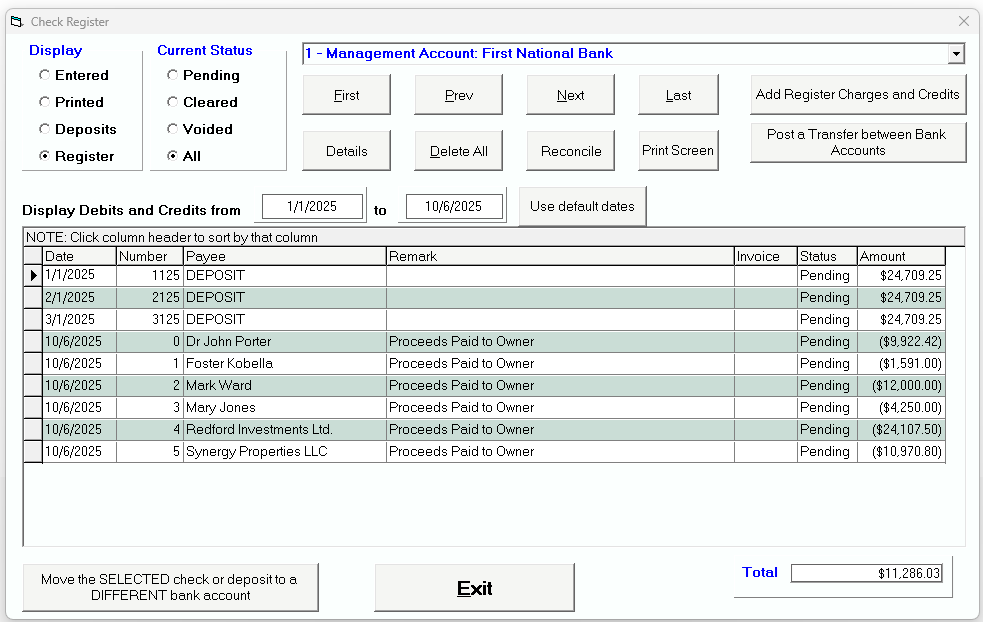The width and height of the screenshot is (983, 622).
Task: Navigate to the First record
Action: point(346,94)
